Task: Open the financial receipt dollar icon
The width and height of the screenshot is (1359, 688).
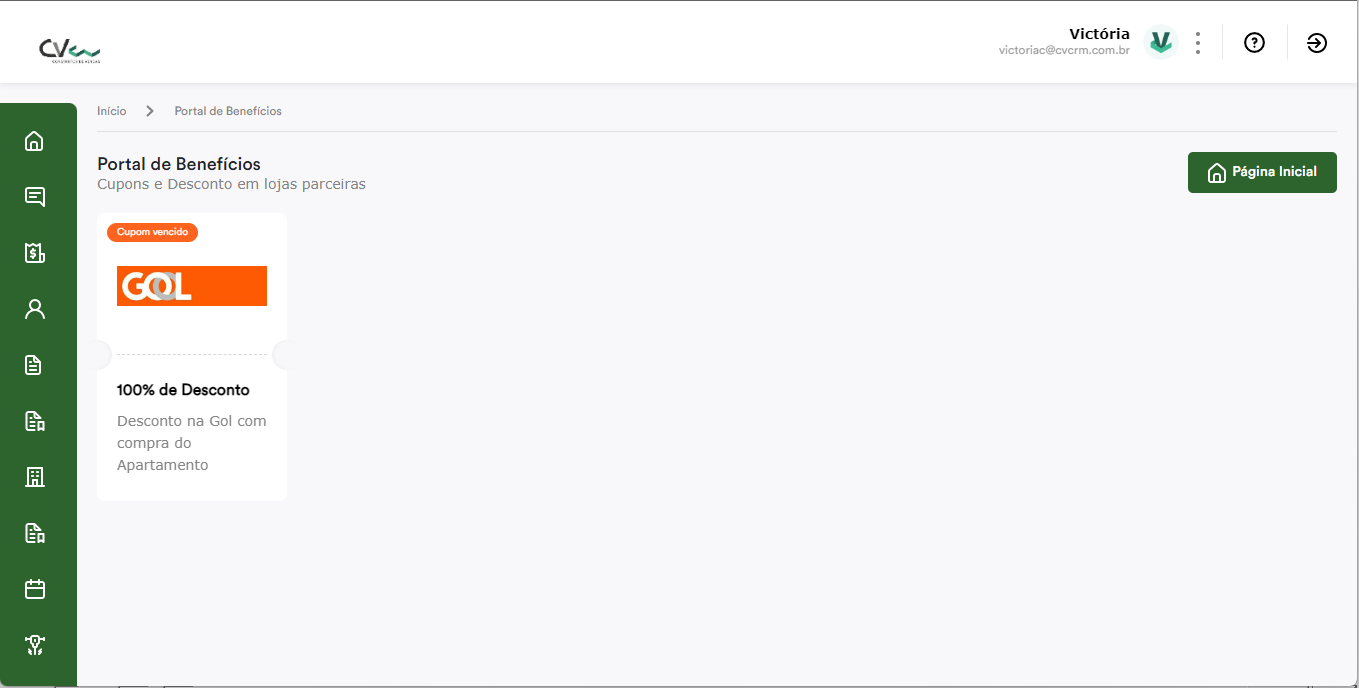Action: tap(35, 253)
